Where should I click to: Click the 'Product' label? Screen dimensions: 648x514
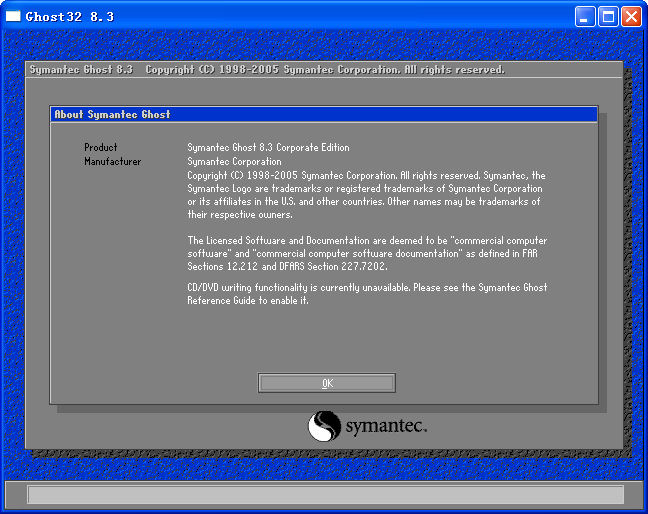pyautogui.click(x=100, y=147)
